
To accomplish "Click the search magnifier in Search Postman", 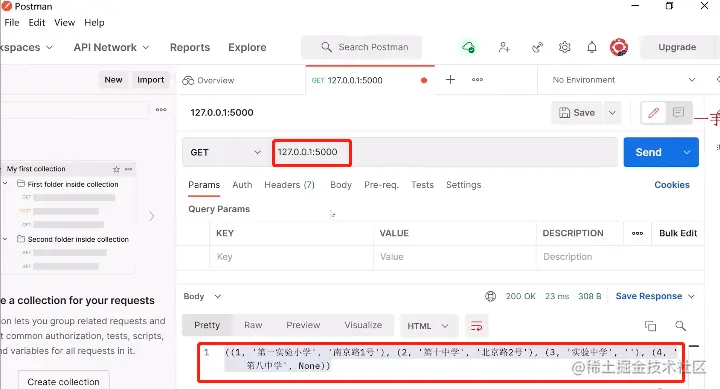I will 326,47.
